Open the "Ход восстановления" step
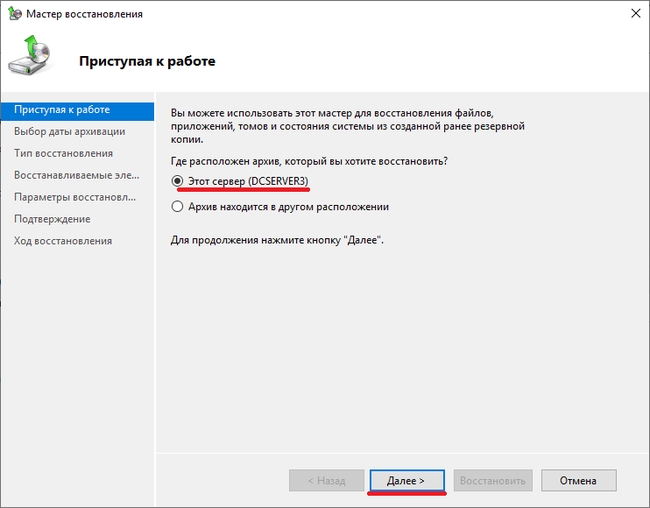This screenshot has height=508, width=650. click(x=63, y=241)
